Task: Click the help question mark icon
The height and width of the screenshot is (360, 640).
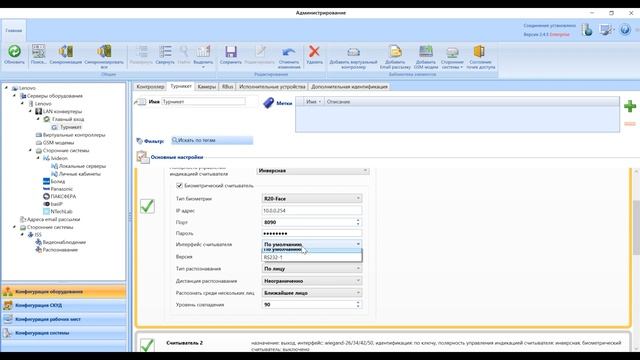Action: 625,30
